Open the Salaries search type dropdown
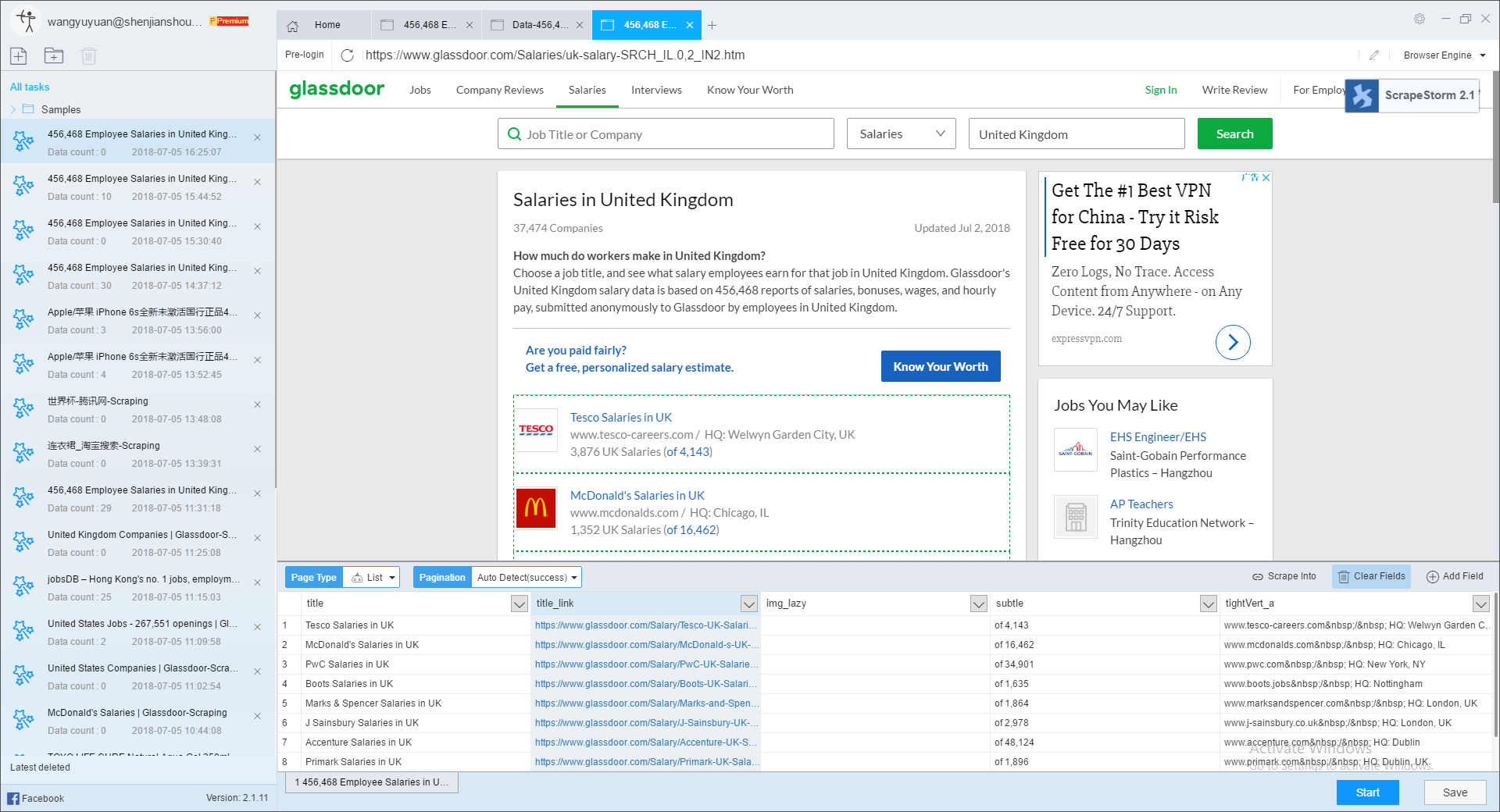This screenshot has height=812, width=1500. pos(902,134)
